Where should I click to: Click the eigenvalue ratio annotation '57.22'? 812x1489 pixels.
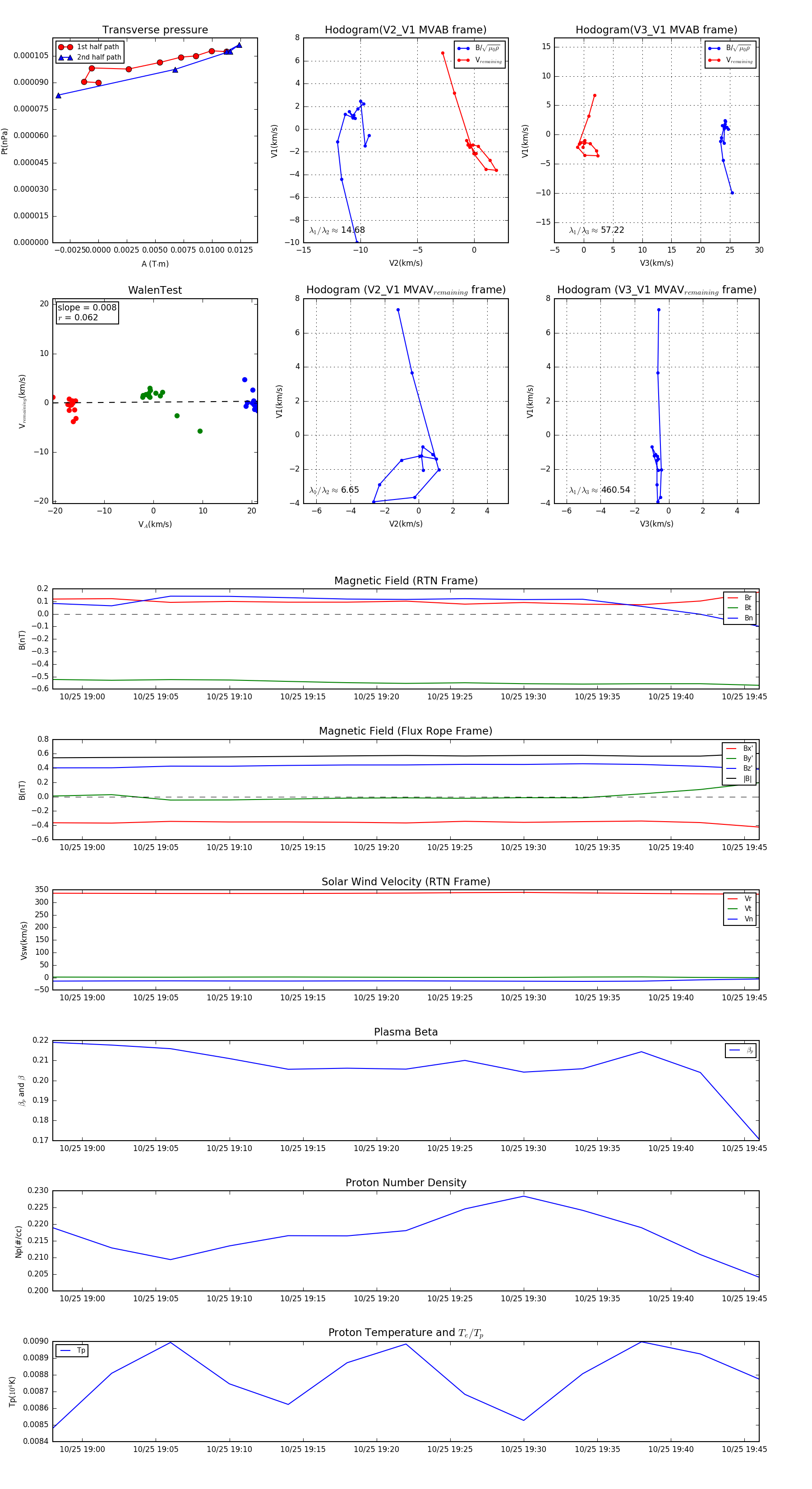point(596,230)
